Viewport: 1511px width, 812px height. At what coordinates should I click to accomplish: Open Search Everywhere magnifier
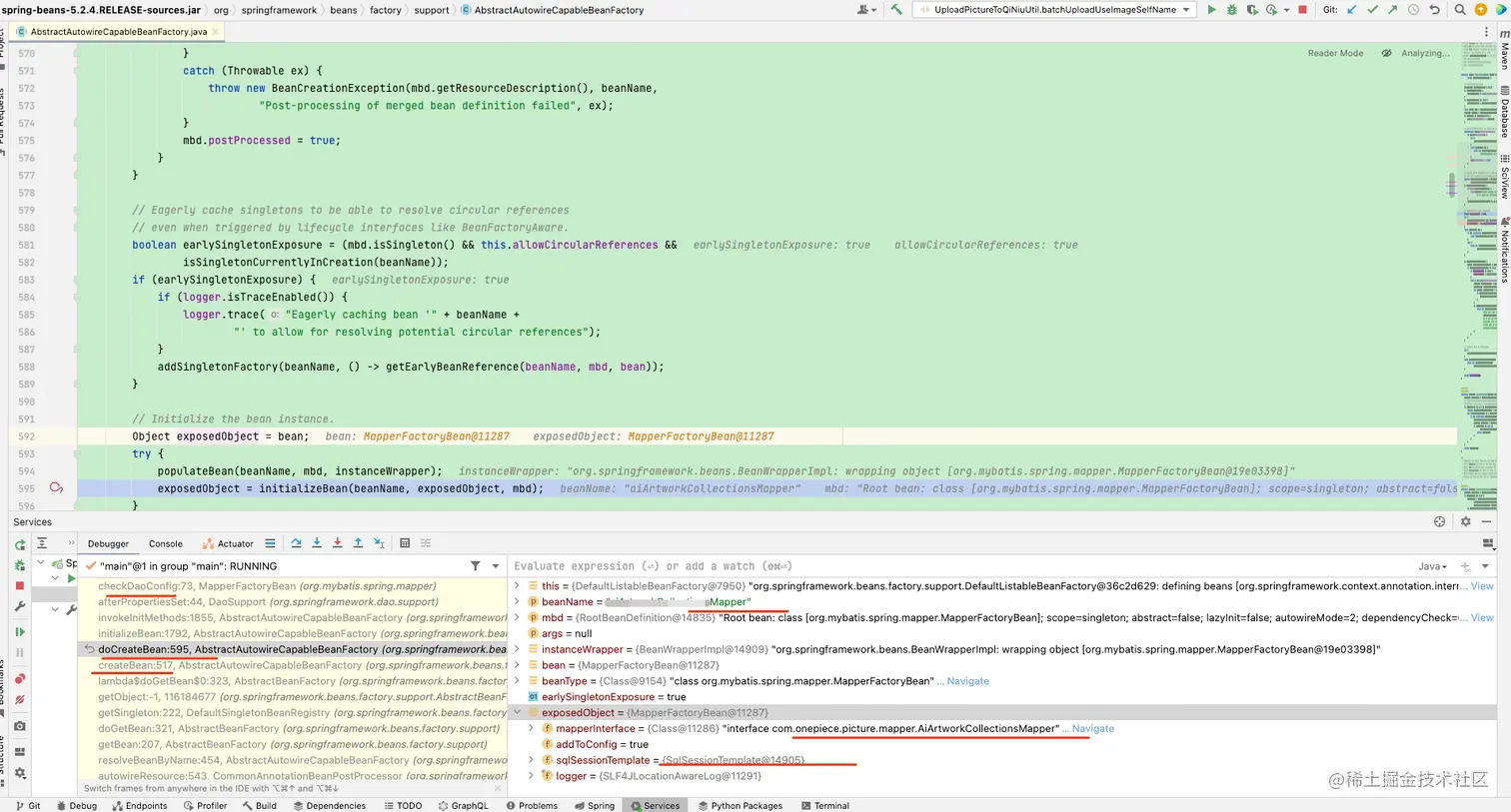coord(1460,10)
